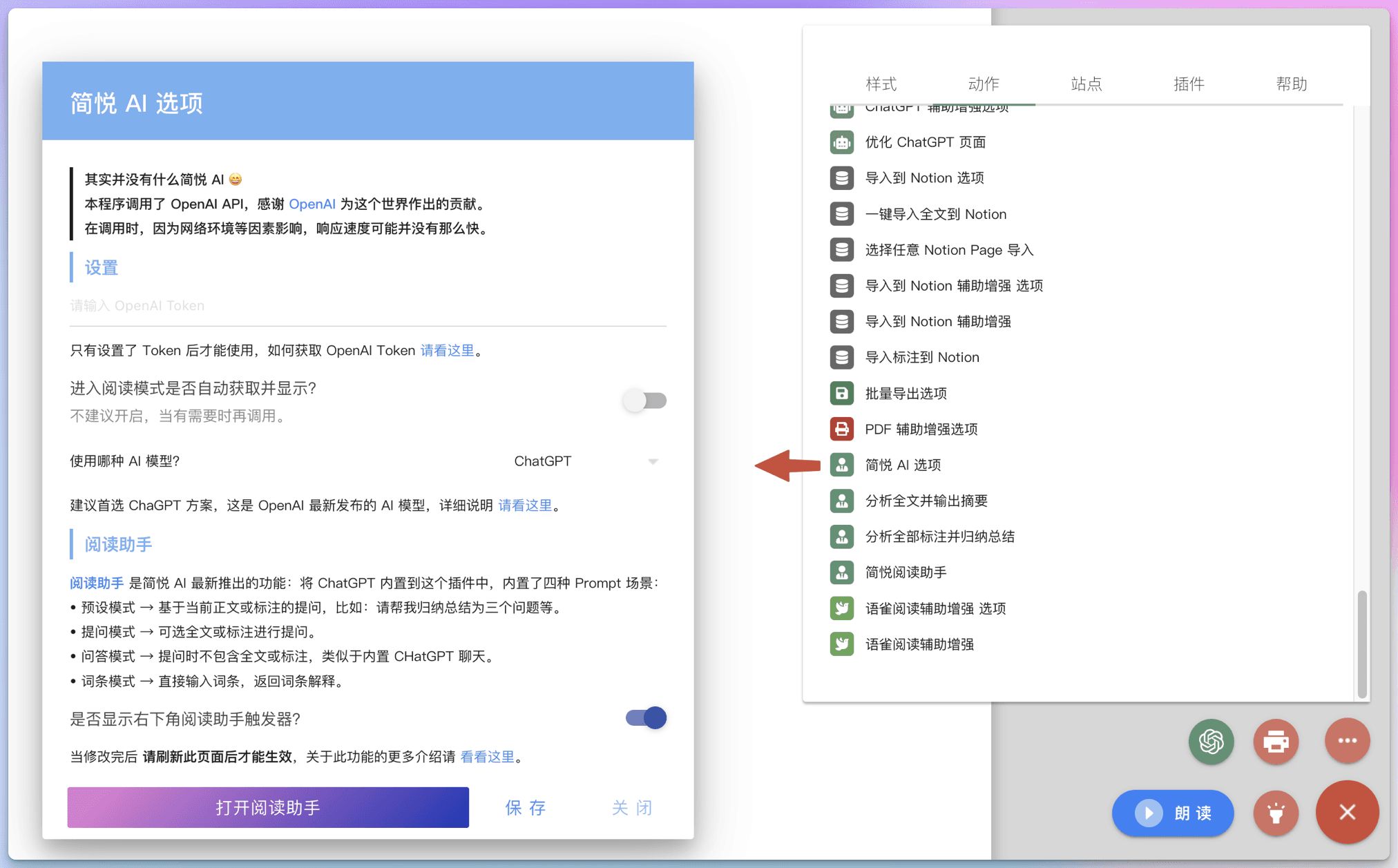This screenshot has width=1398, height=868.
Task: Click the ChatGPT round floating button
Action: point(1211,741)
